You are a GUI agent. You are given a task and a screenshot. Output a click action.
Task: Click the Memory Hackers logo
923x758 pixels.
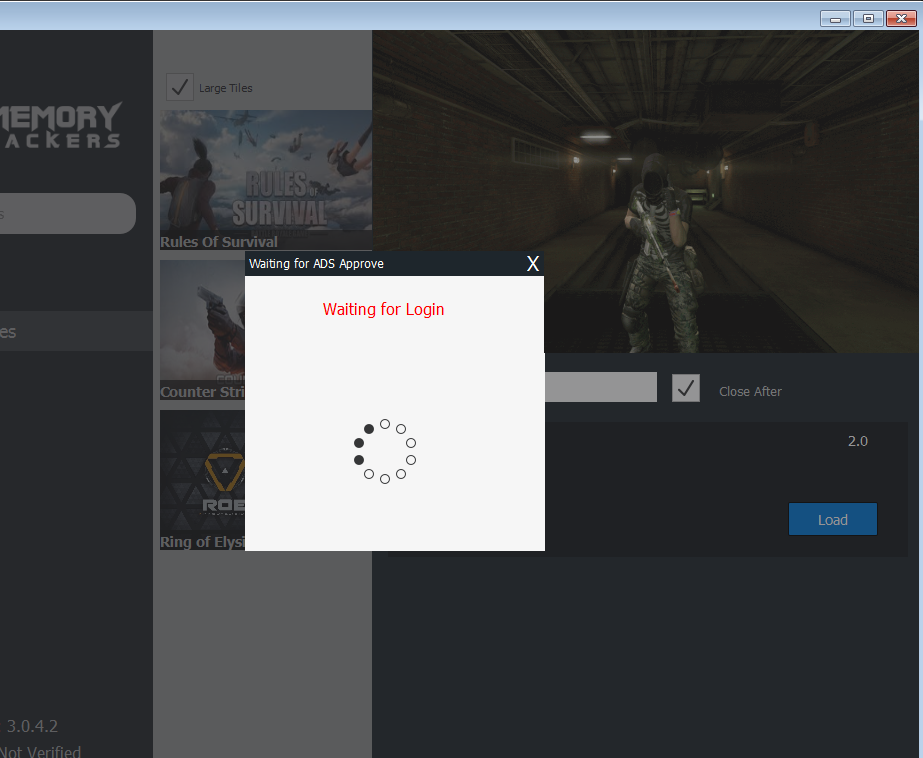(x=61, y=125)
